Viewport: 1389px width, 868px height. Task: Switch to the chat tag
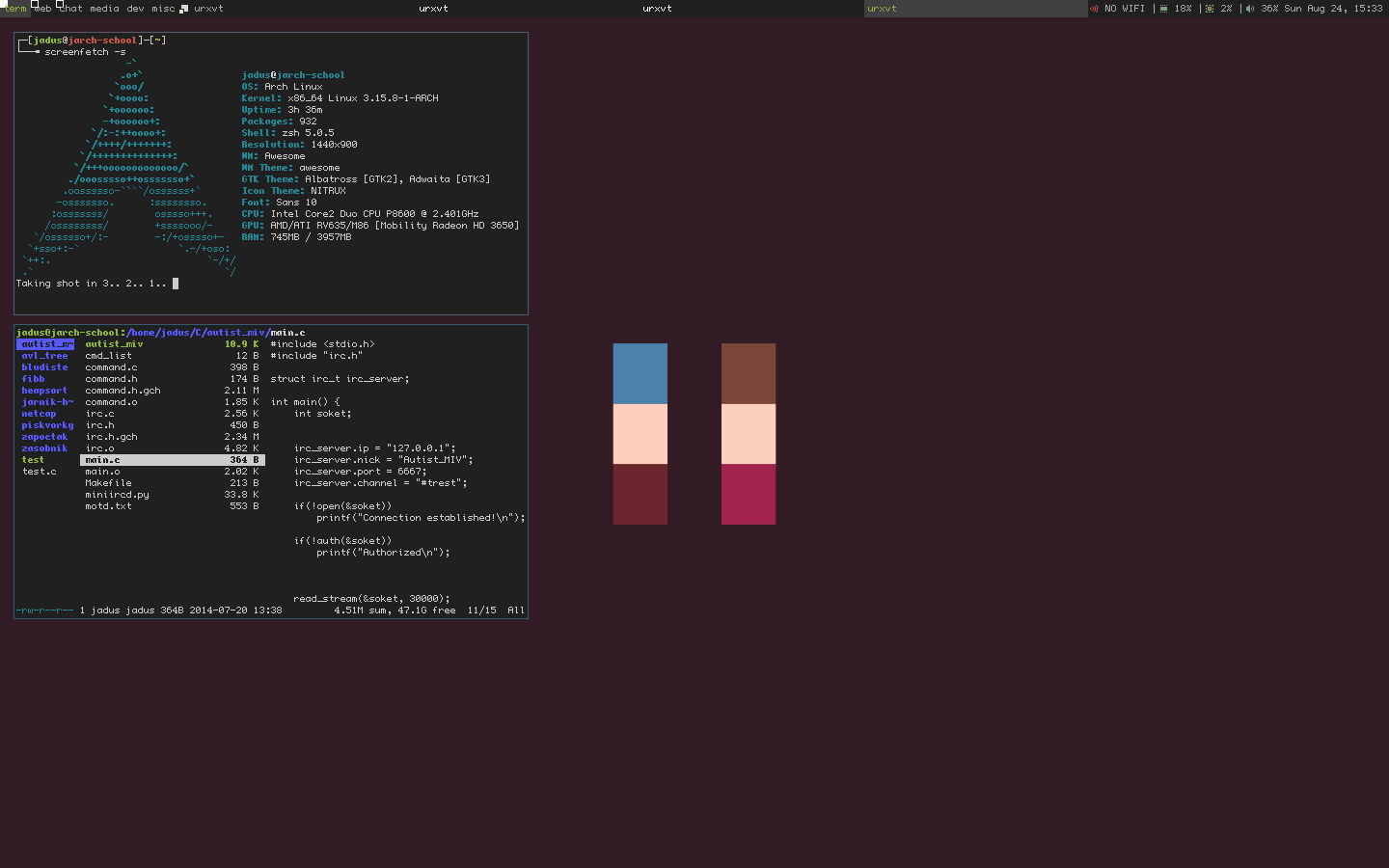pyautogui.click(x=70, y=9)
